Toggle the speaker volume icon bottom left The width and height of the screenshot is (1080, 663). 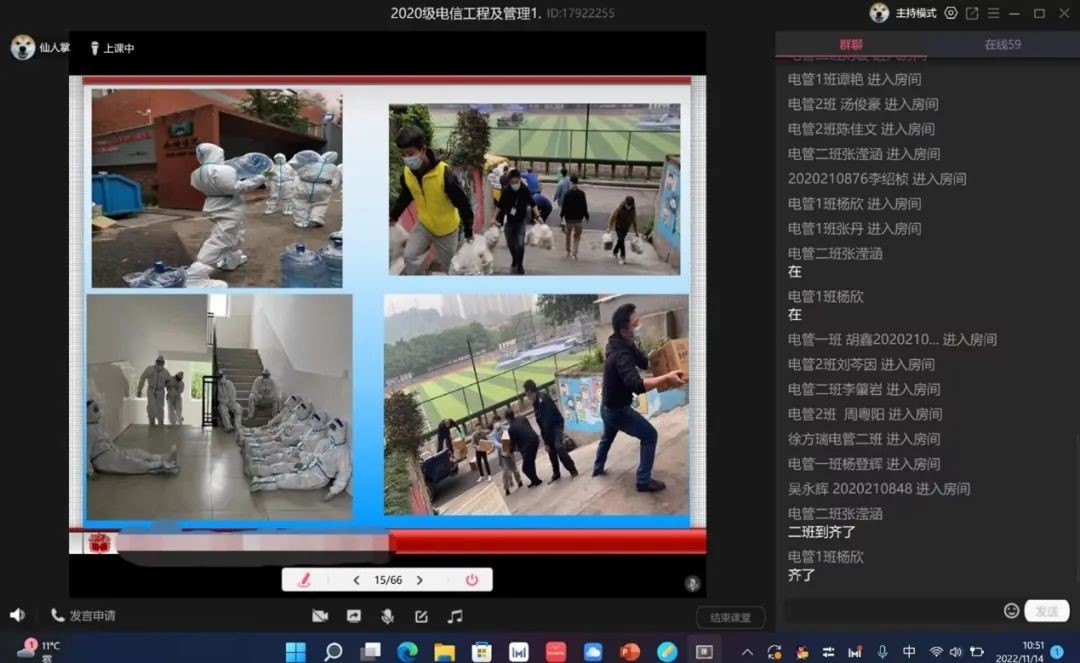point(17,615)
